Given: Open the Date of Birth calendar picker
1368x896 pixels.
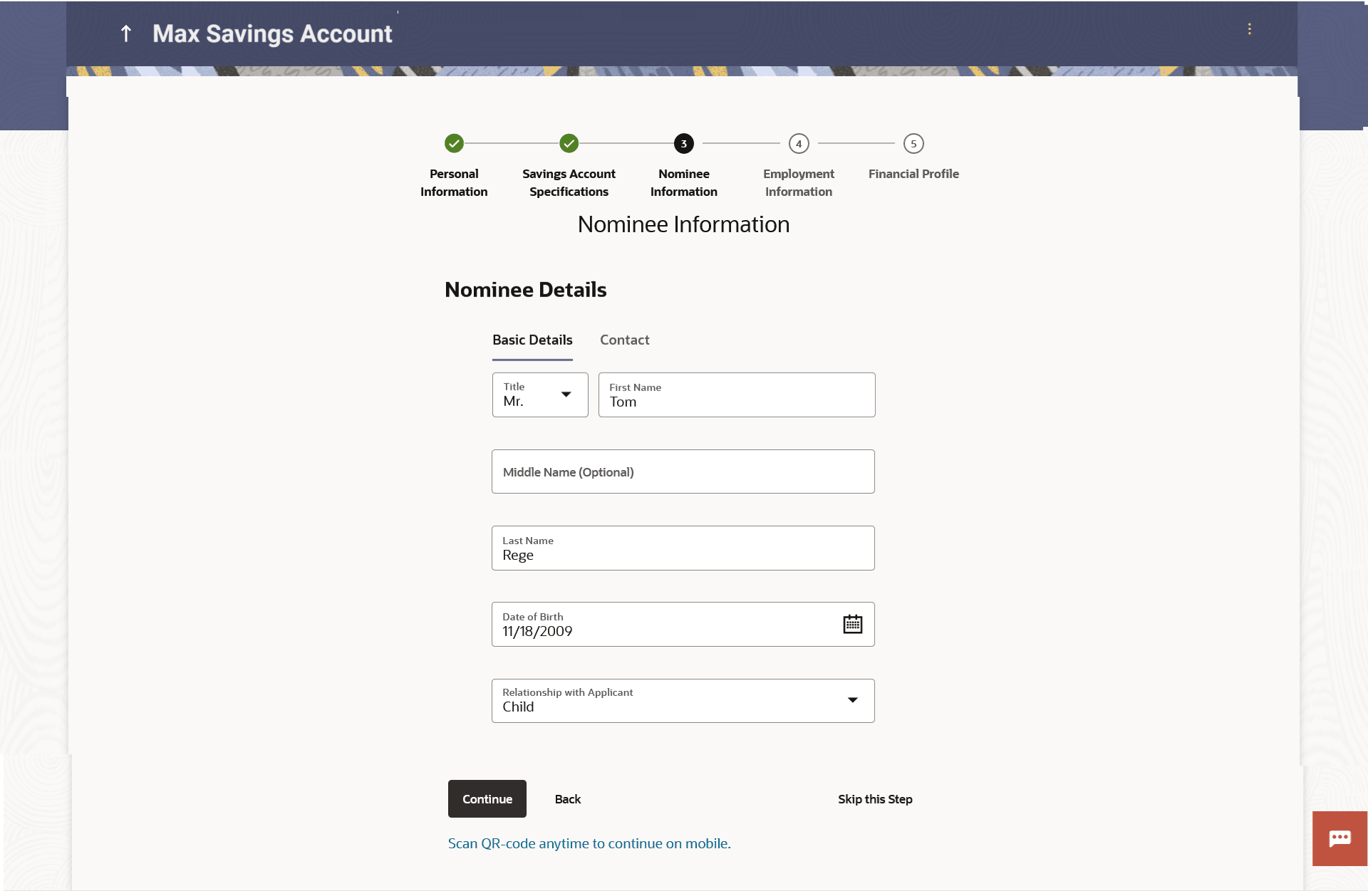Looking at the screenshot, I should point(852,625).
